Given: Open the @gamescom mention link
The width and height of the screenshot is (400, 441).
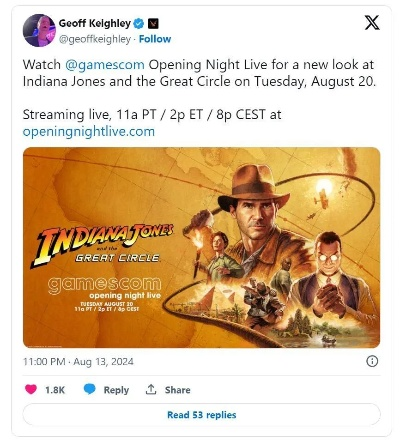Looking at the screenshot, I should click(x=105, y=64).
